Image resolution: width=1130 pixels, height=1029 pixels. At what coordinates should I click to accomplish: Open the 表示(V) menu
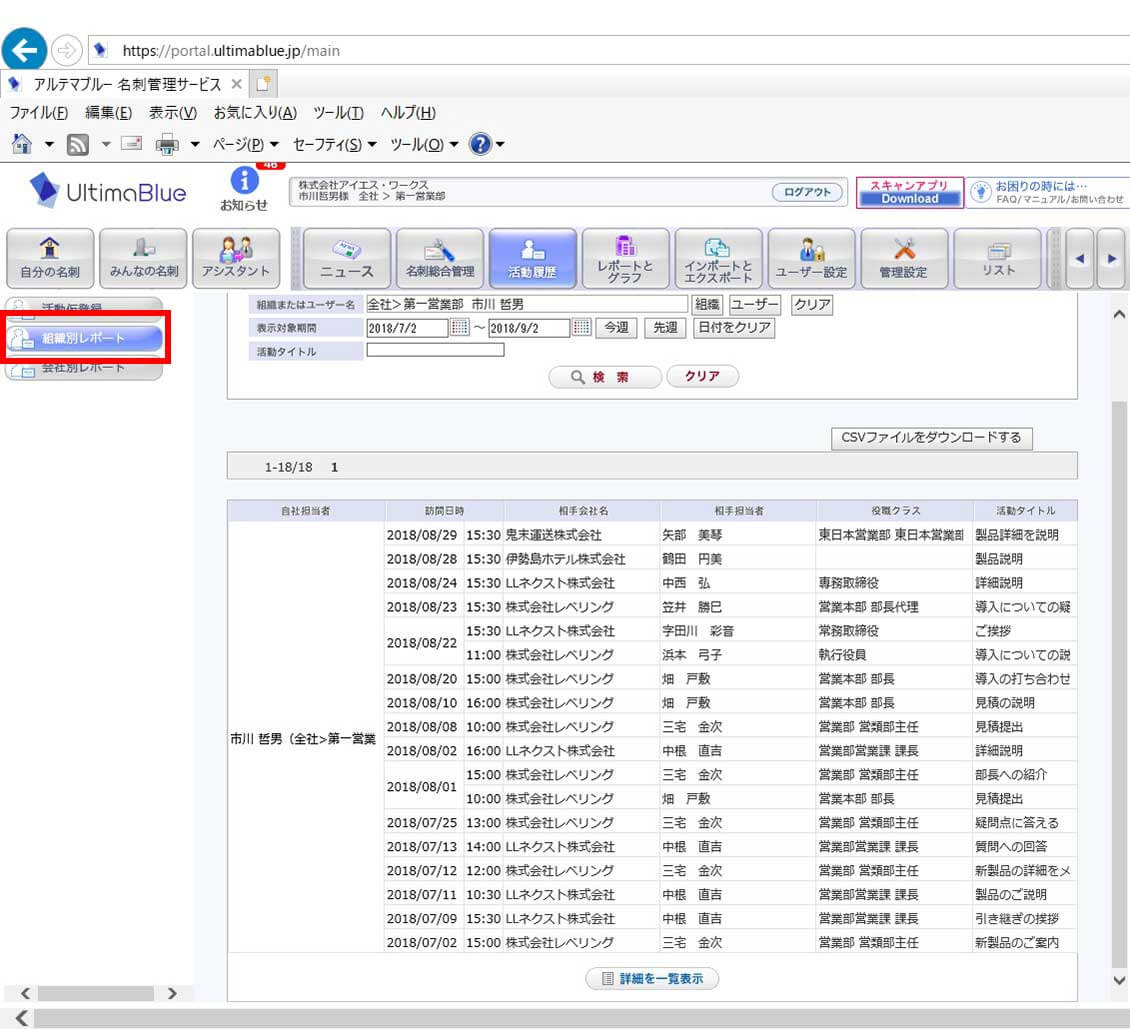(173, 112)
